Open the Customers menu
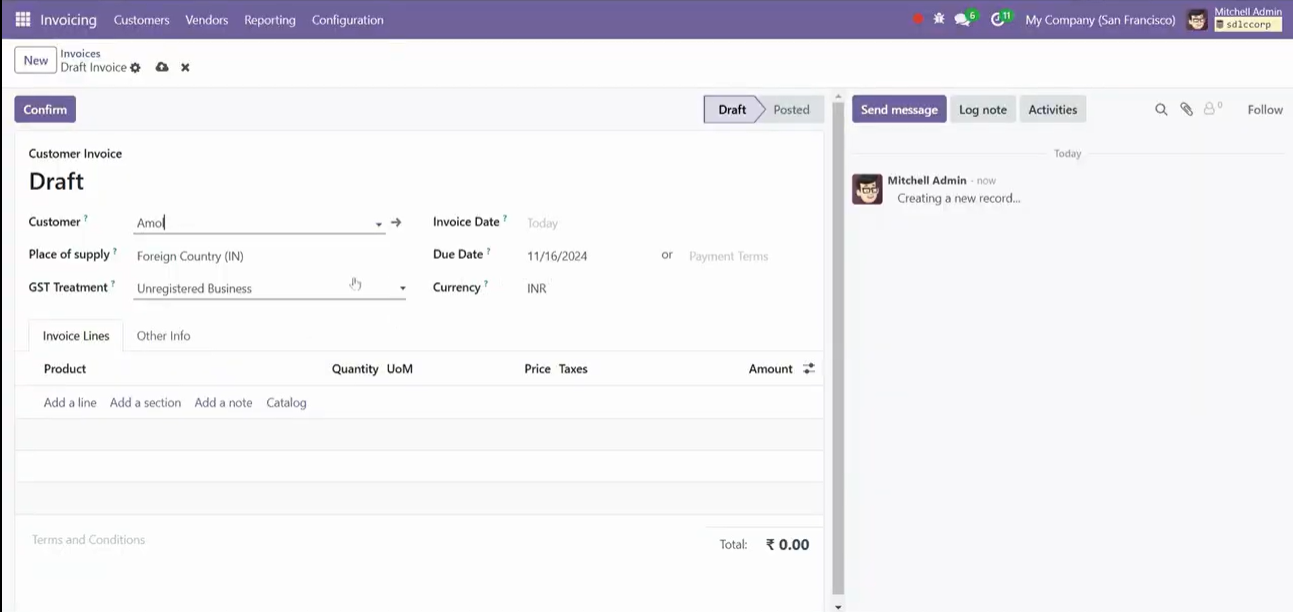Image resolution: width=1293 pixels, height=612 pixels. click(x=141, y=20)
